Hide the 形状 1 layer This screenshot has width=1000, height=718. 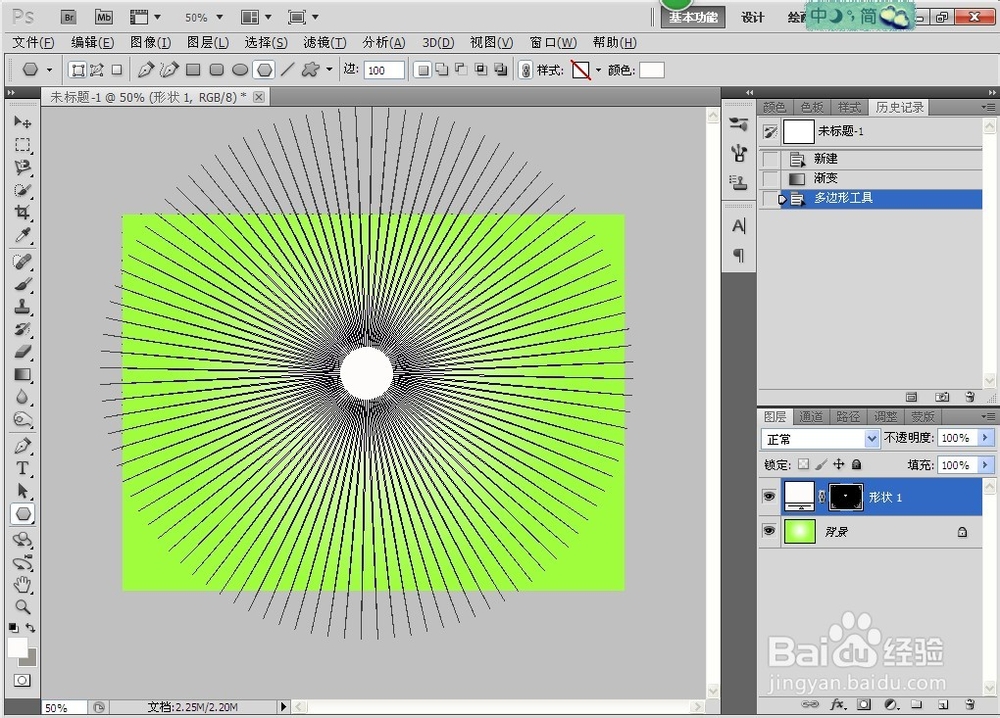[769, 496]
